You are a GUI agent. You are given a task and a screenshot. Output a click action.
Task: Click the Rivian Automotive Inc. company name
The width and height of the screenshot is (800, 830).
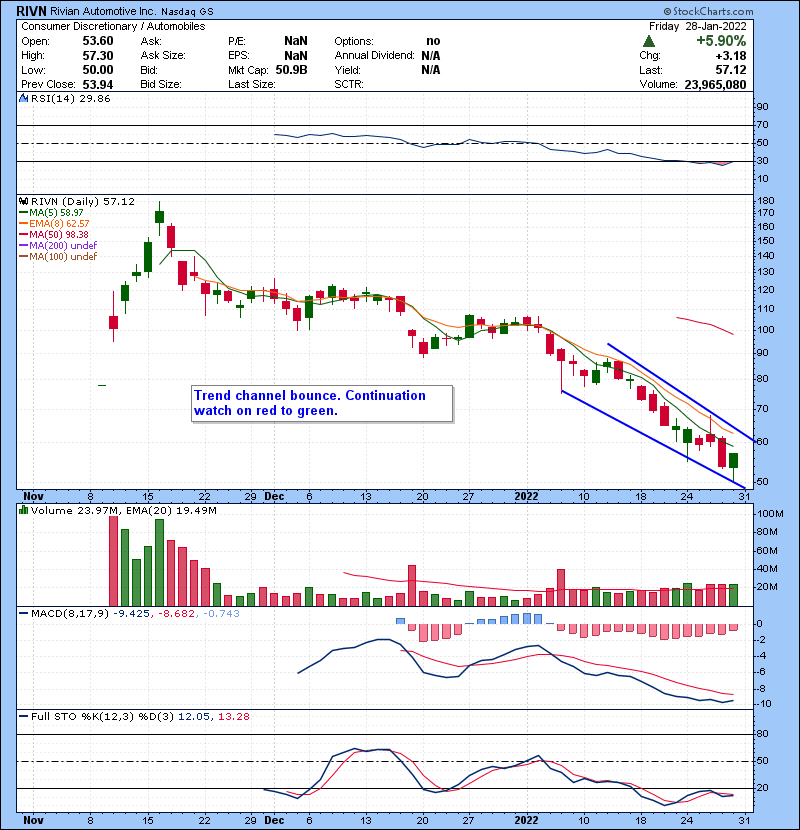click(x=103, y=11)
